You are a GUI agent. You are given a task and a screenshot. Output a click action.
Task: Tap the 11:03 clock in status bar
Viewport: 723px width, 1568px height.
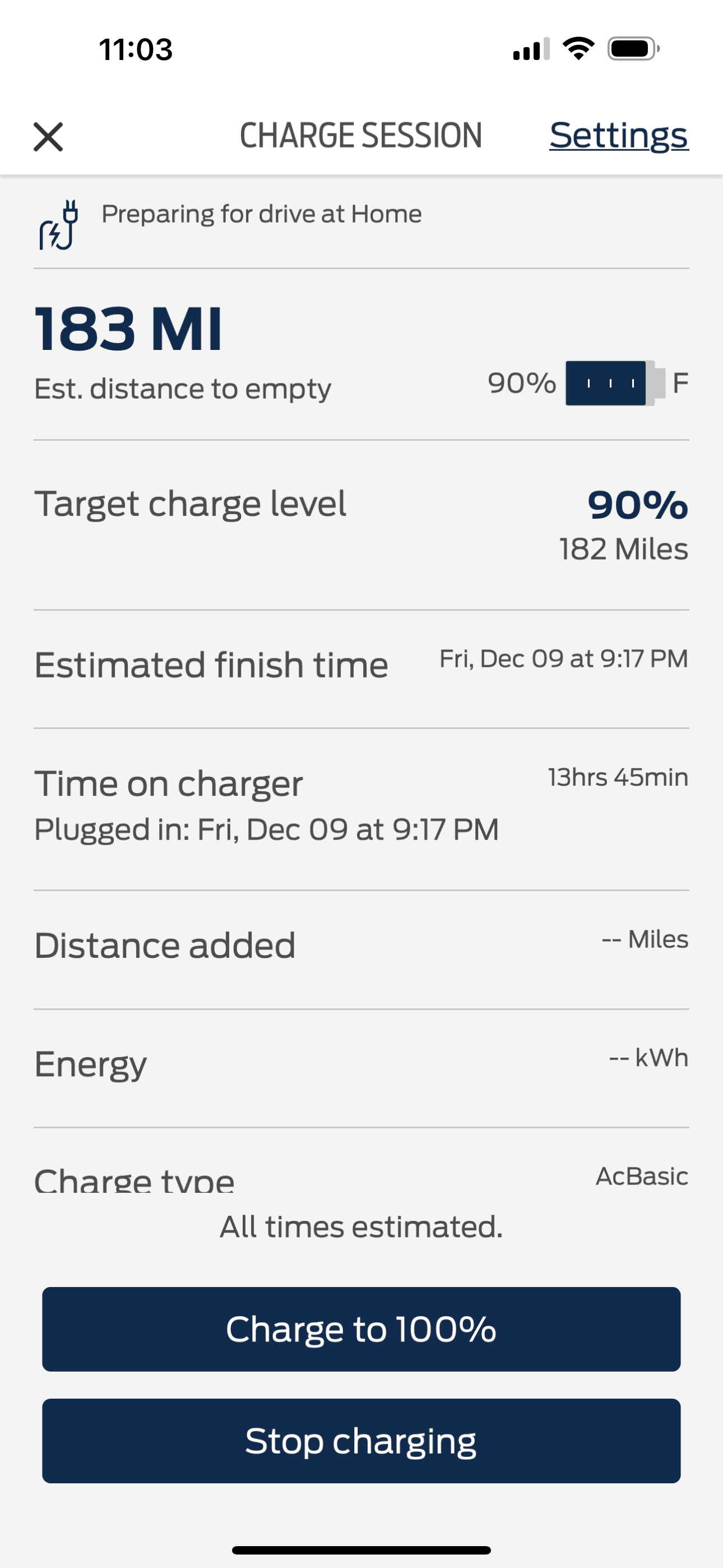(x=136, y=49)
